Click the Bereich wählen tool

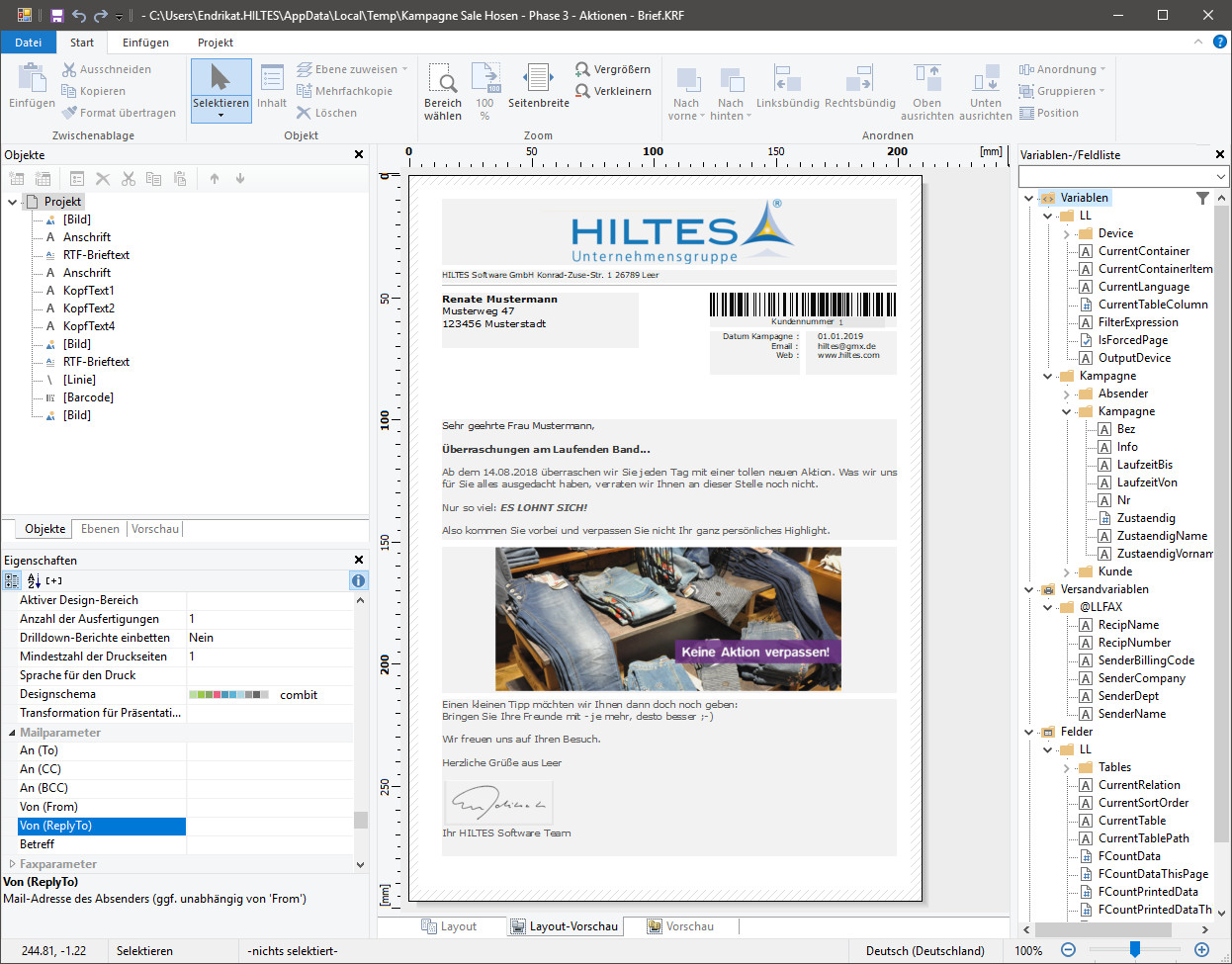(x=442, y=79)
